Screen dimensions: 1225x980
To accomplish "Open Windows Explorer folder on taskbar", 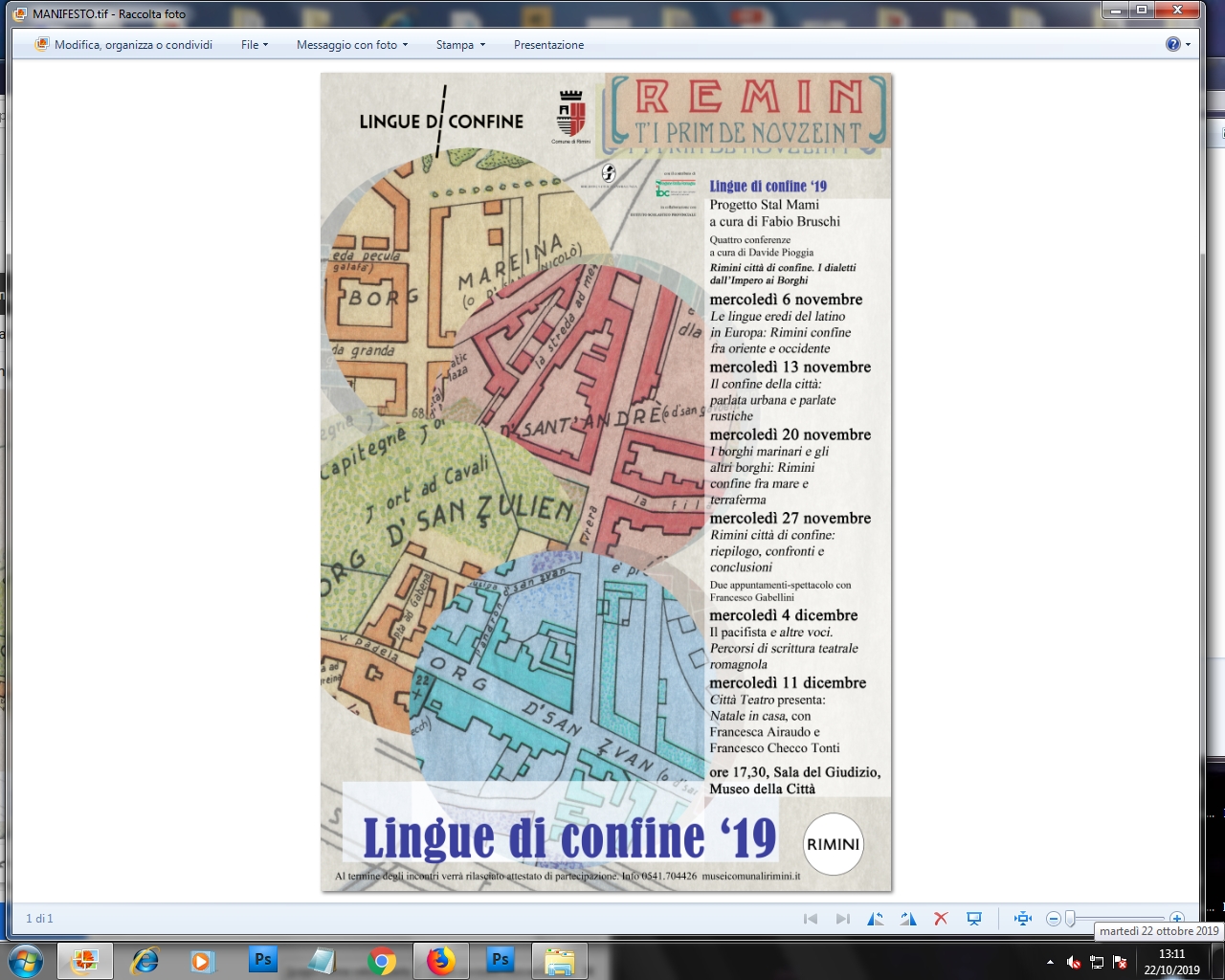I will click(x=559, y=961).
